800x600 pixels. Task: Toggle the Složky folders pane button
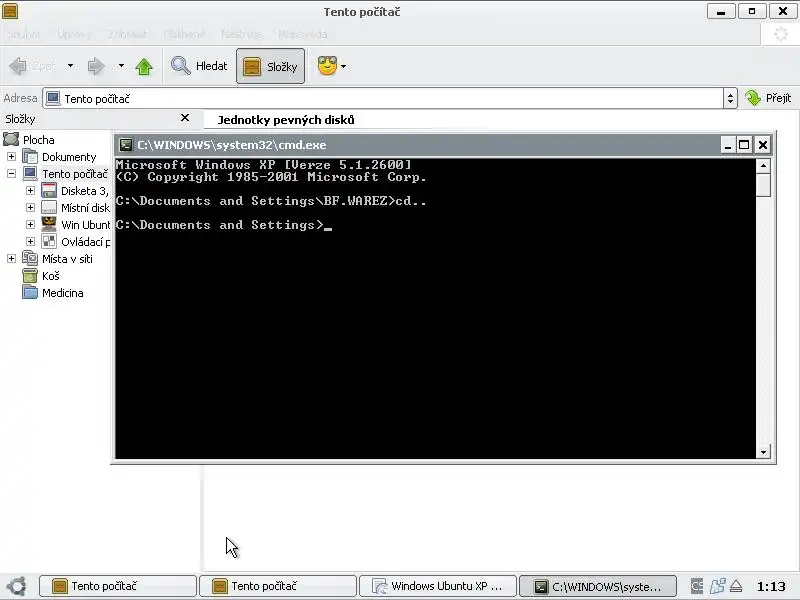tap(270, 66)
